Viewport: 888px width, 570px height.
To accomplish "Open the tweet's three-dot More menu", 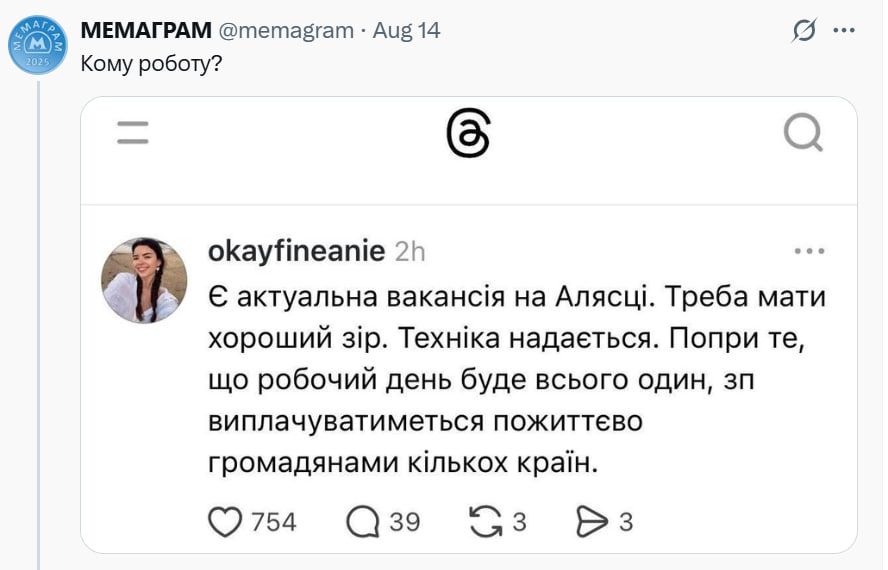I will [x=844, y=31].
